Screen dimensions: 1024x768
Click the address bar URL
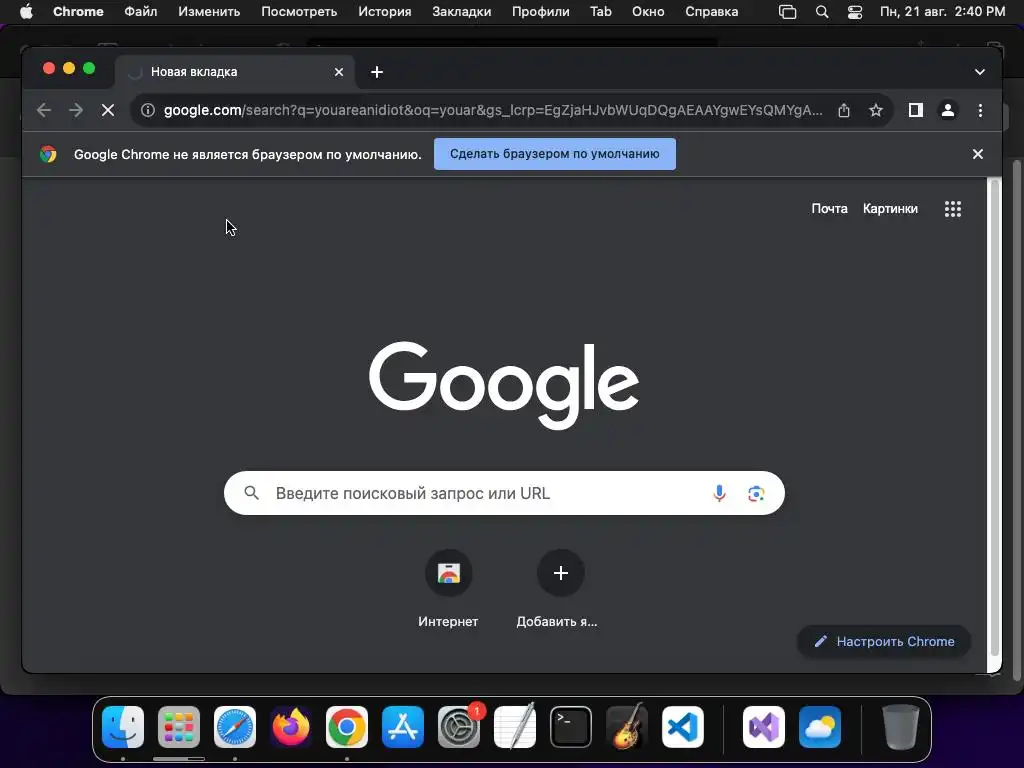493,110
